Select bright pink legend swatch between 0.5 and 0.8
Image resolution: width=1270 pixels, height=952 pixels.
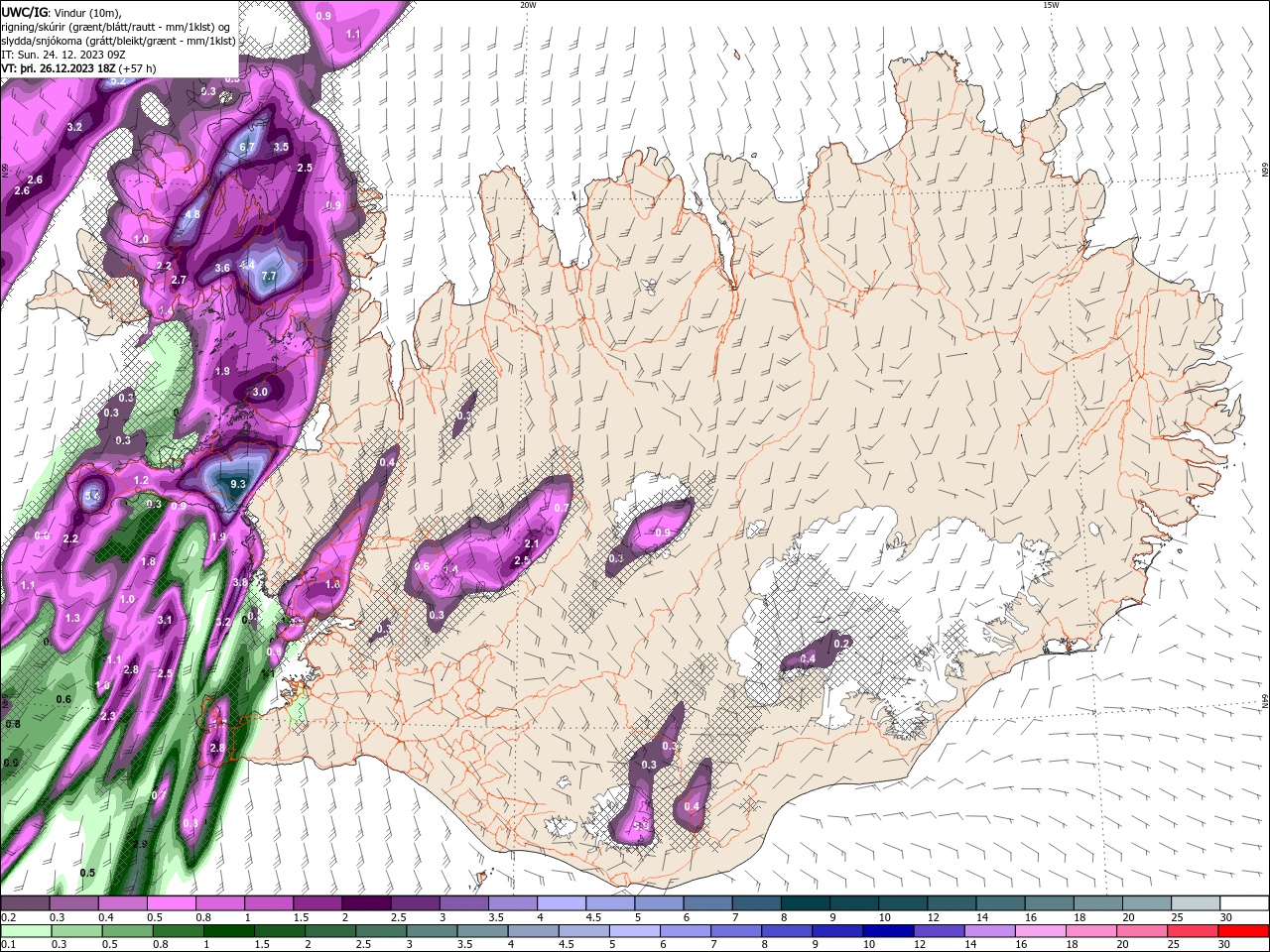coord(170,903)
